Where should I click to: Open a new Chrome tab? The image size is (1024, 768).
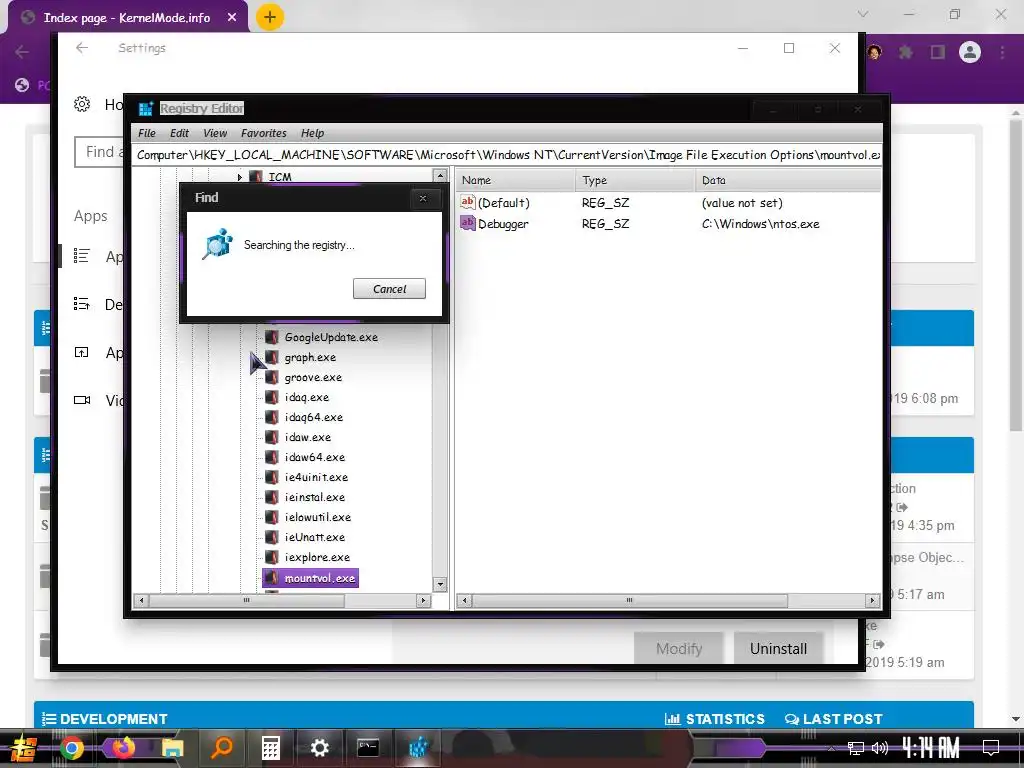270,17
